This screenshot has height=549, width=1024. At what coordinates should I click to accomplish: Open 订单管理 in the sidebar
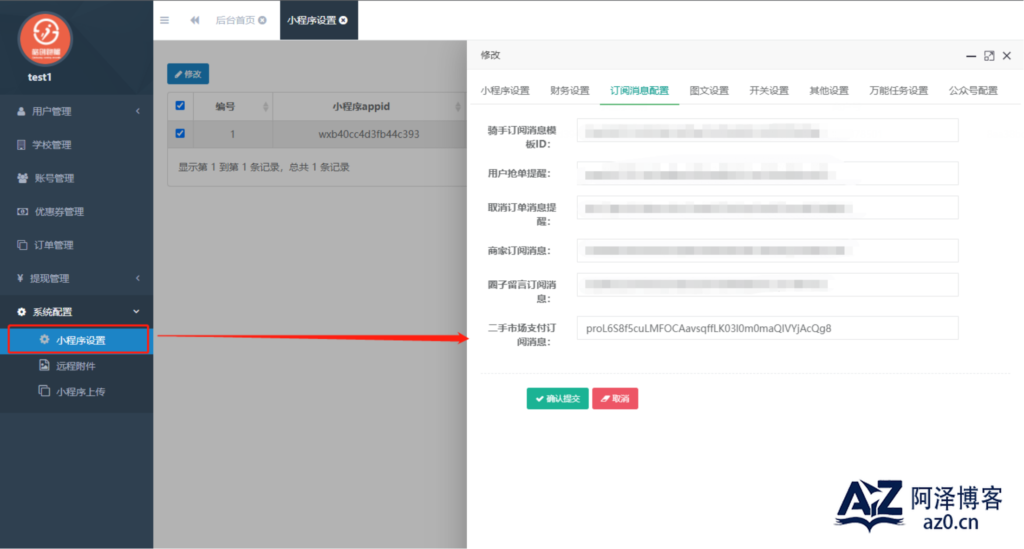[x=76, y=245]
